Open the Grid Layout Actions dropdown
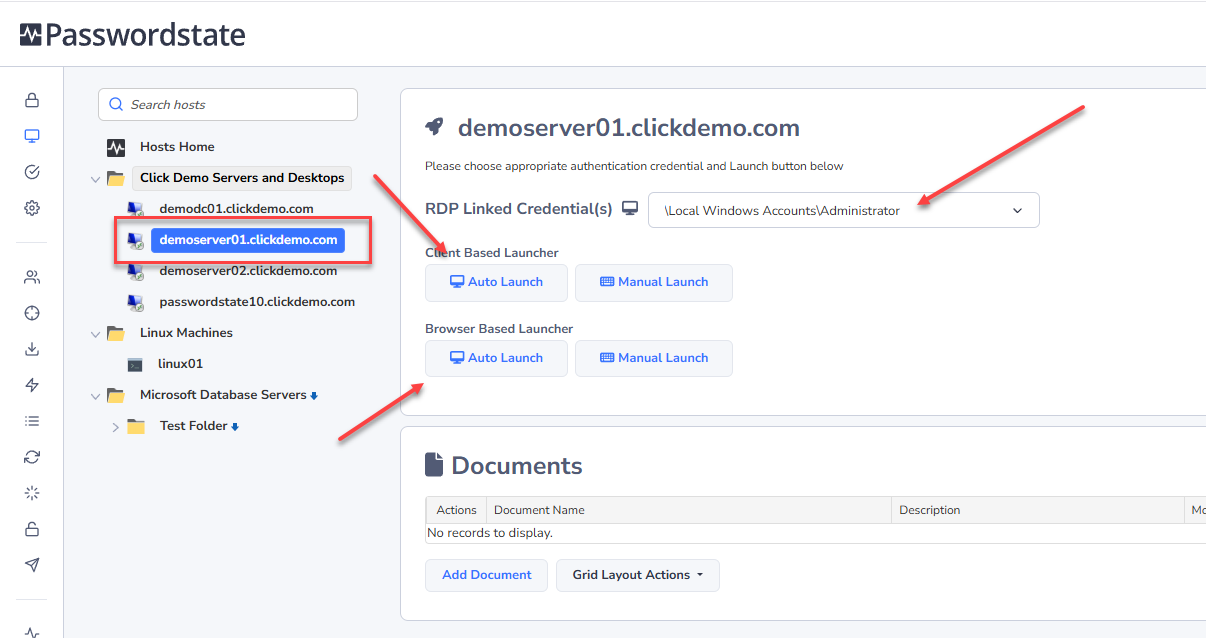The image size is (1206, 638). 638,575
